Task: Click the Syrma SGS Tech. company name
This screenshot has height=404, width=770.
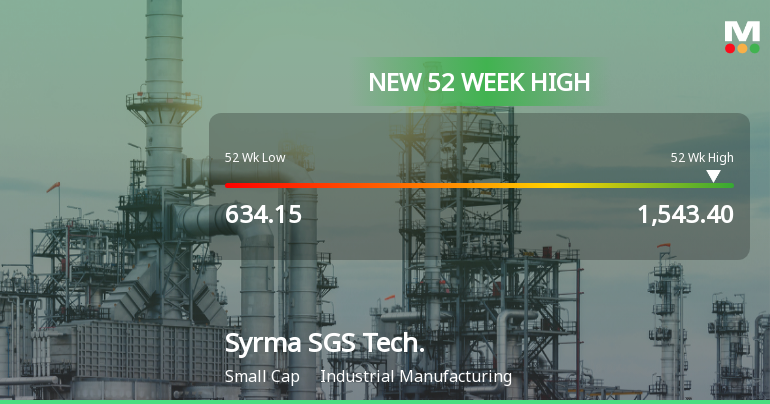Action: pyautogui.click(x=325, y=343)
